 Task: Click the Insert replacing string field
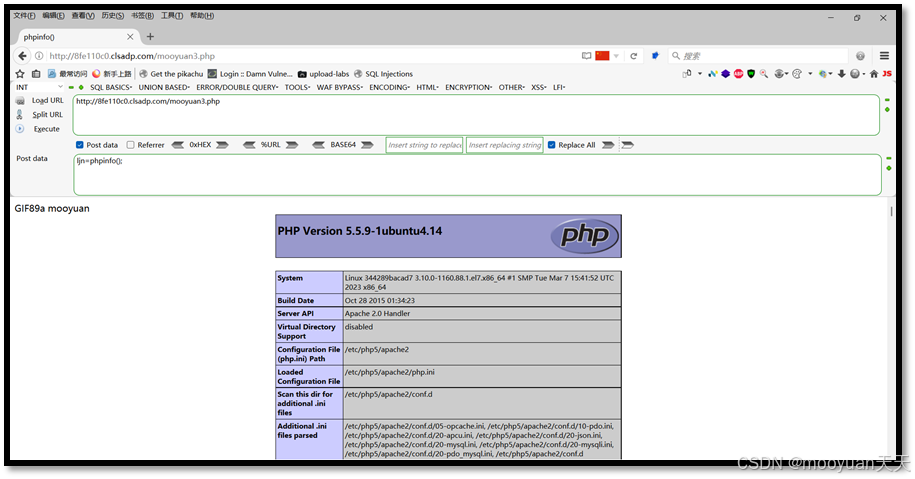point(505,145)
